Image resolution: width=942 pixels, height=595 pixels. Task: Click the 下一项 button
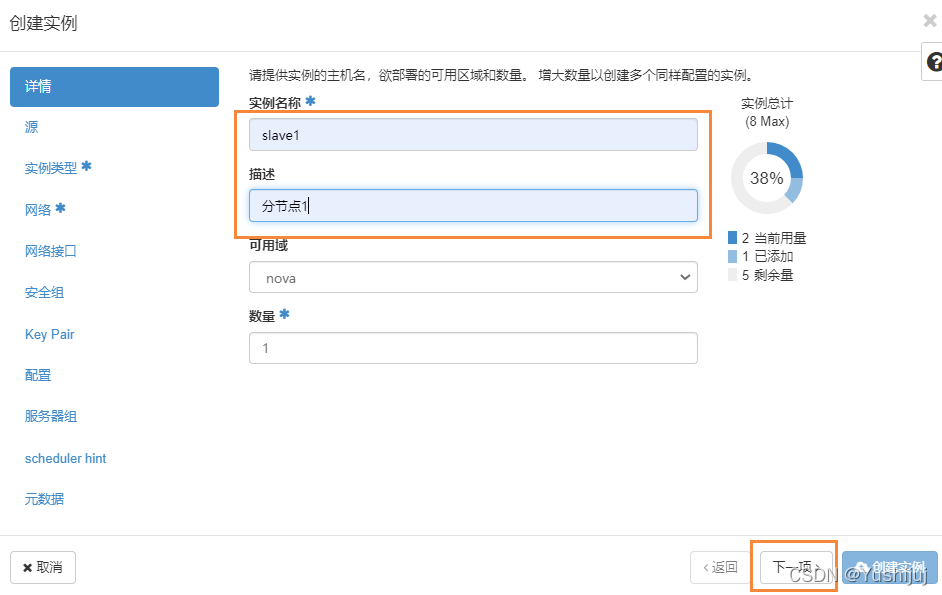(x=794, y=566)
